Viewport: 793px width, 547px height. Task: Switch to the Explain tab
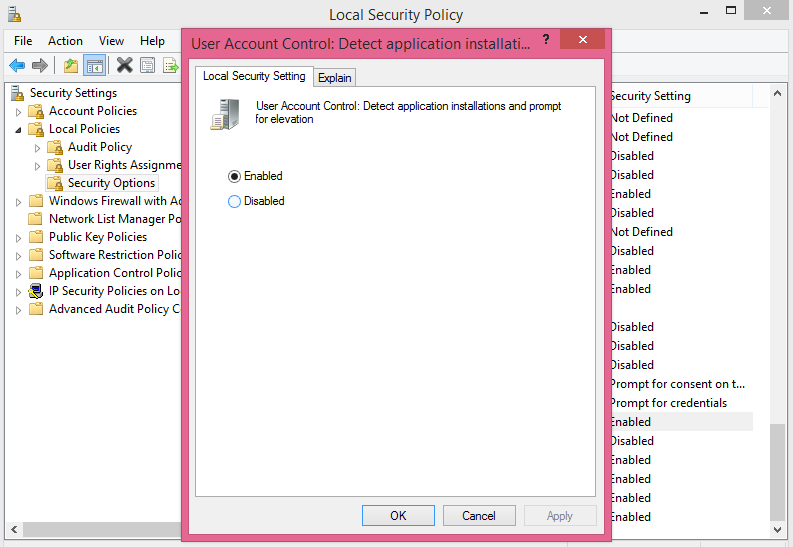(x=335, y=78)
